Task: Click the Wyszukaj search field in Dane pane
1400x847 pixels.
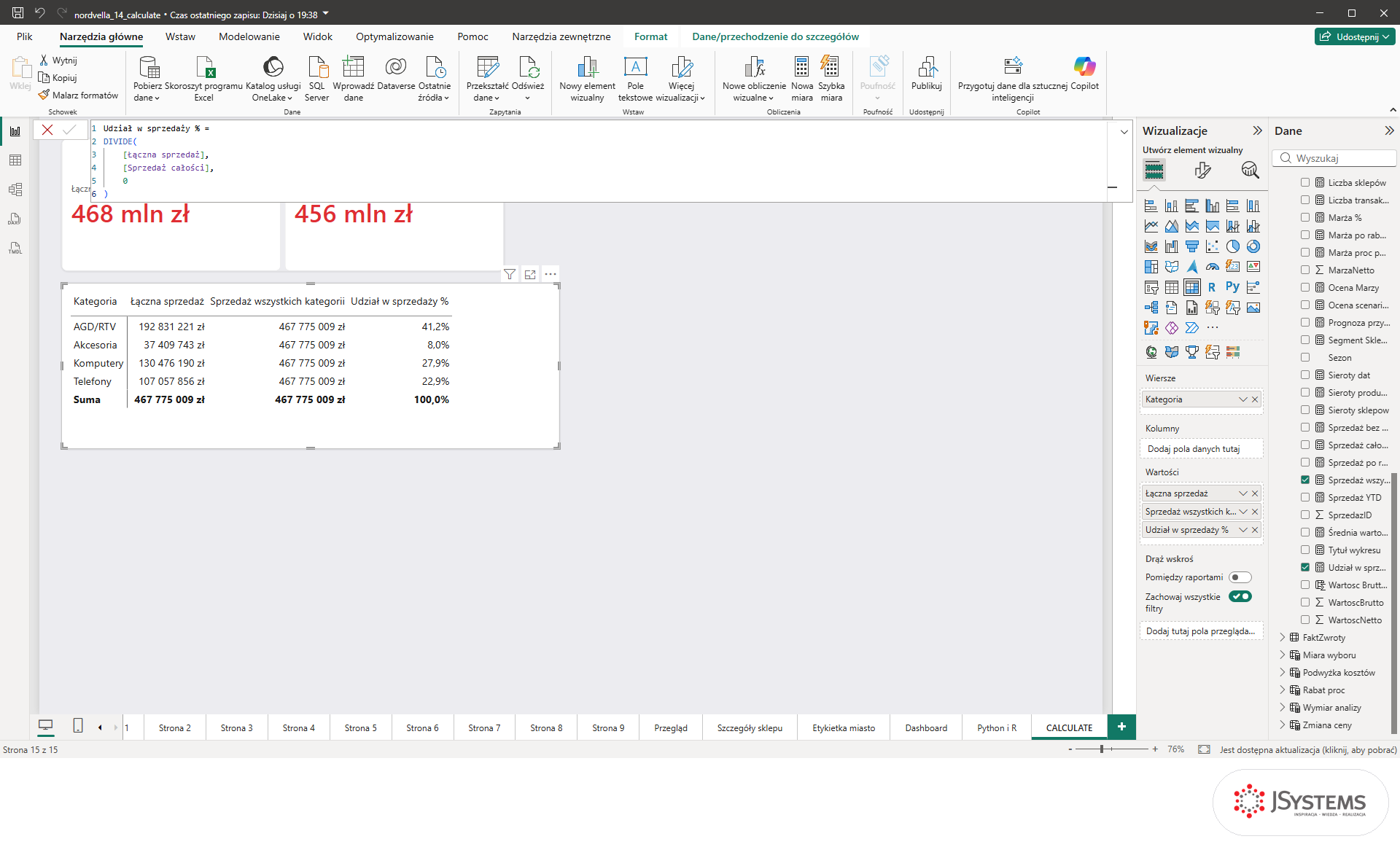Action: click(x=1335, y=158)
